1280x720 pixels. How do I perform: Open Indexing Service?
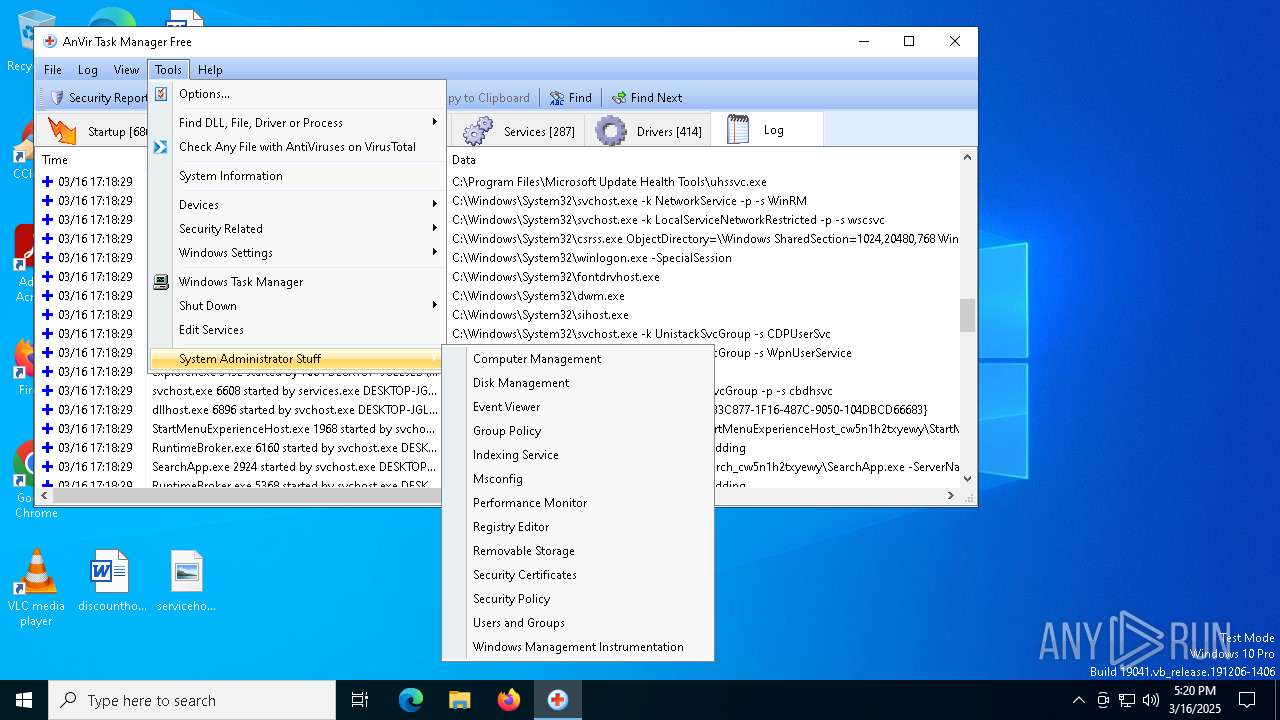[578, 455]
